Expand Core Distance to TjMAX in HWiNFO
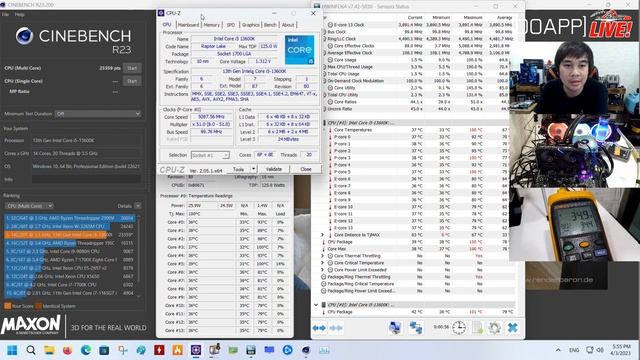Screen dimensions: 640x360 tap(322, 235)
